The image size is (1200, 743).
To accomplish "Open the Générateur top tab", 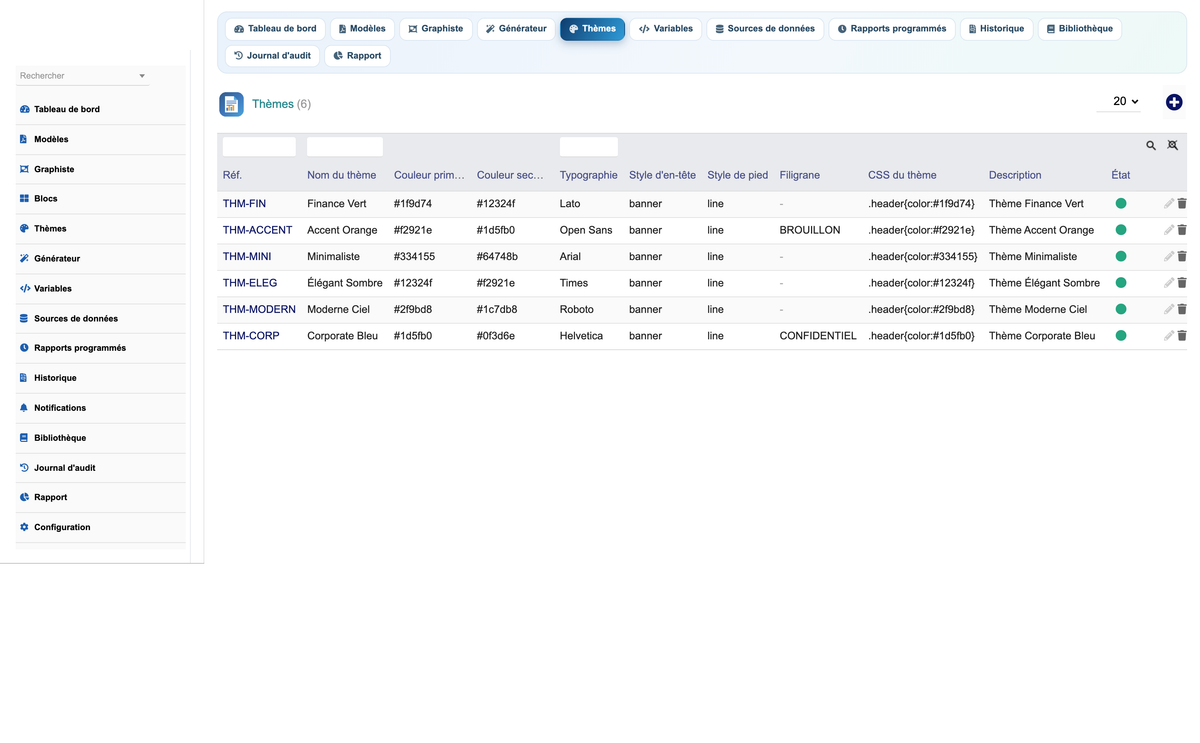I will (x=516, y=29).
